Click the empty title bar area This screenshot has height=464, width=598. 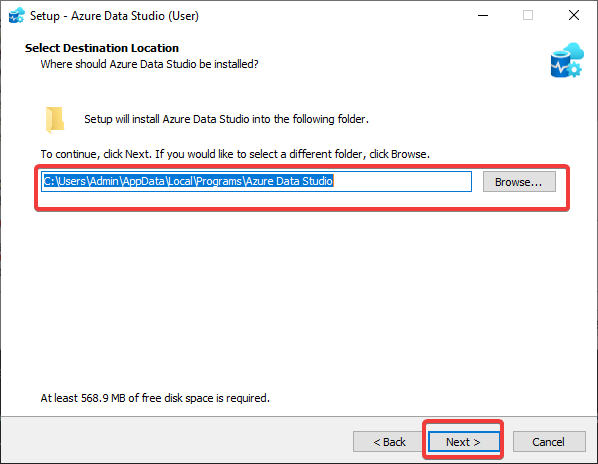(336, 16)
